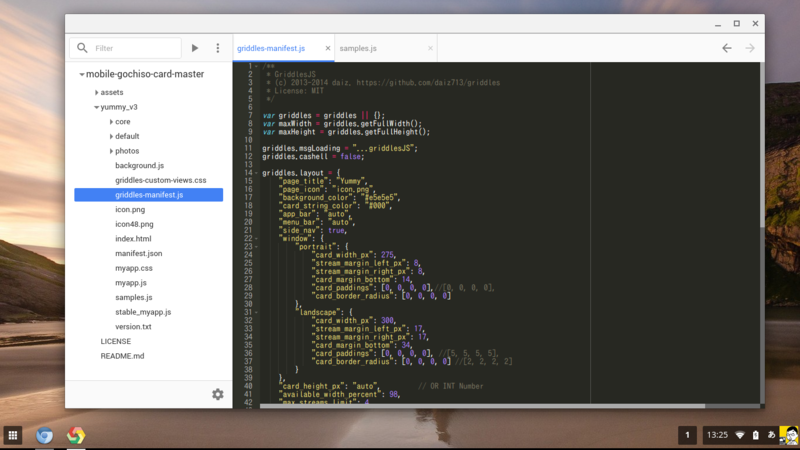
Task: Click line number 40 in the gutter
Action: (248, 386)
